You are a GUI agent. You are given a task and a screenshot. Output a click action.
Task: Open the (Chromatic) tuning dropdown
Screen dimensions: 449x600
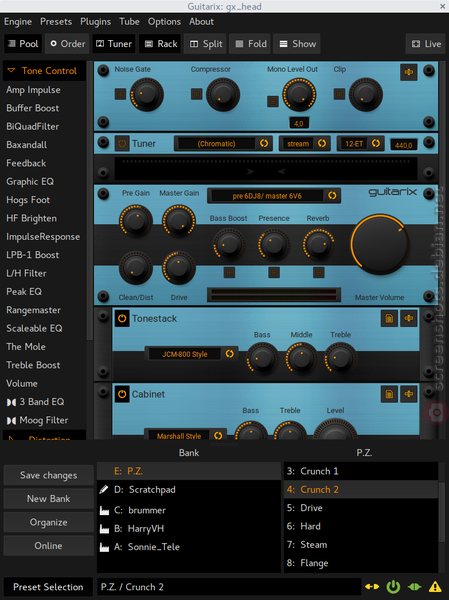coord(223,143)
